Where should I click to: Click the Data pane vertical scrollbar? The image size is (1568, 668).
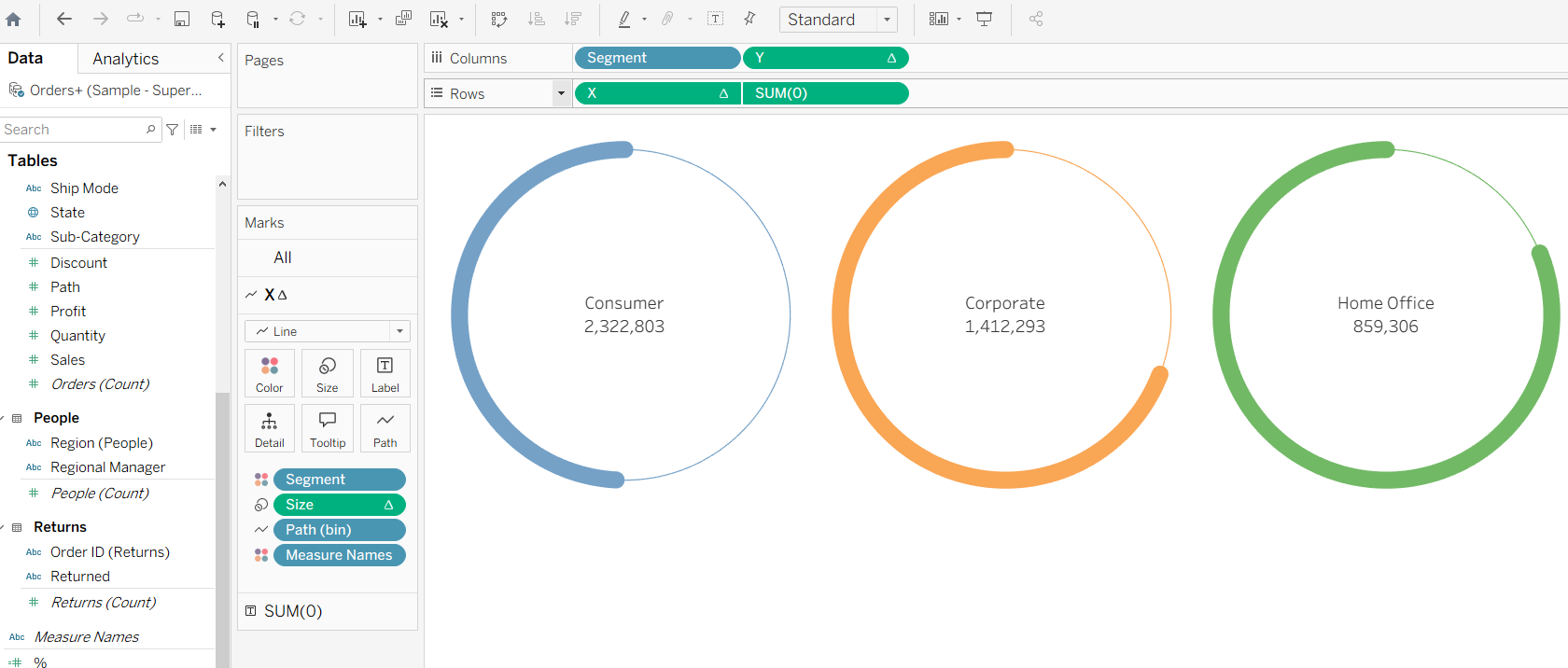(222, 530)
